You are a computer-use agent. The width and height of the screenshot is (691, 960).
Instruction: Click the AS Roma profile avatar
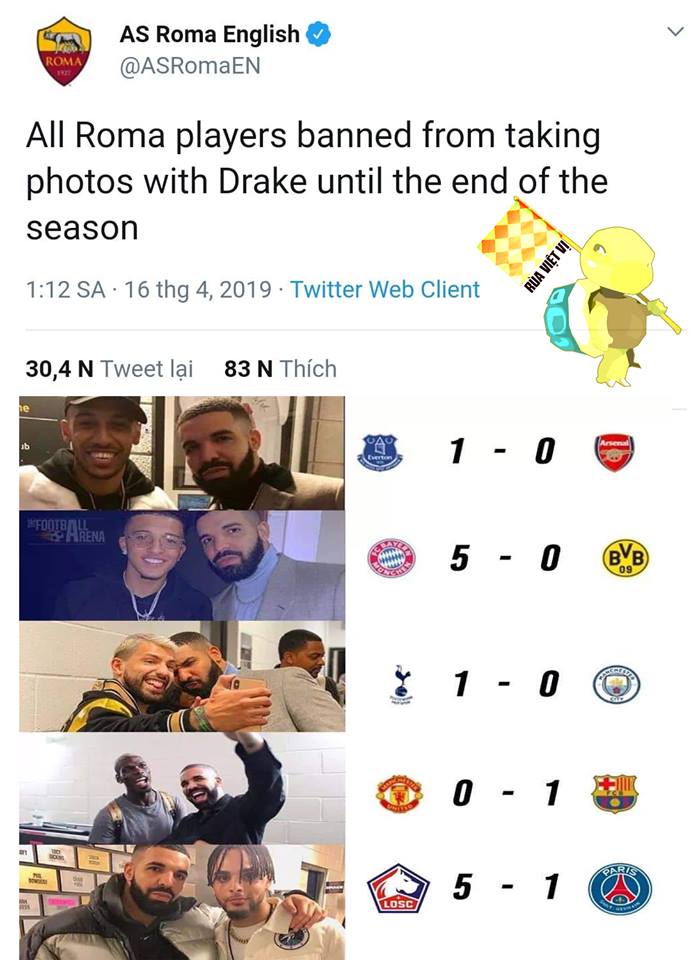(x=63, y=51)
